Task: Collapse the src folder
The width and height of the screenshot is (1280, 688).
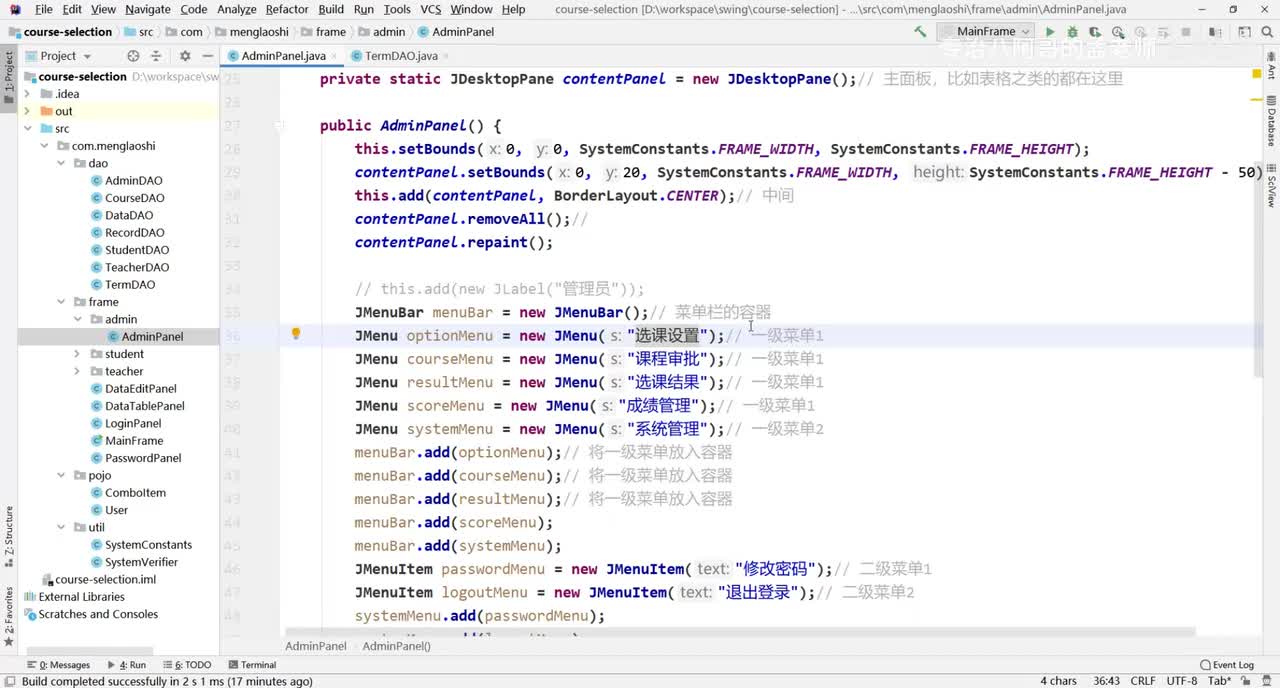Action: [x=28, y=129]
